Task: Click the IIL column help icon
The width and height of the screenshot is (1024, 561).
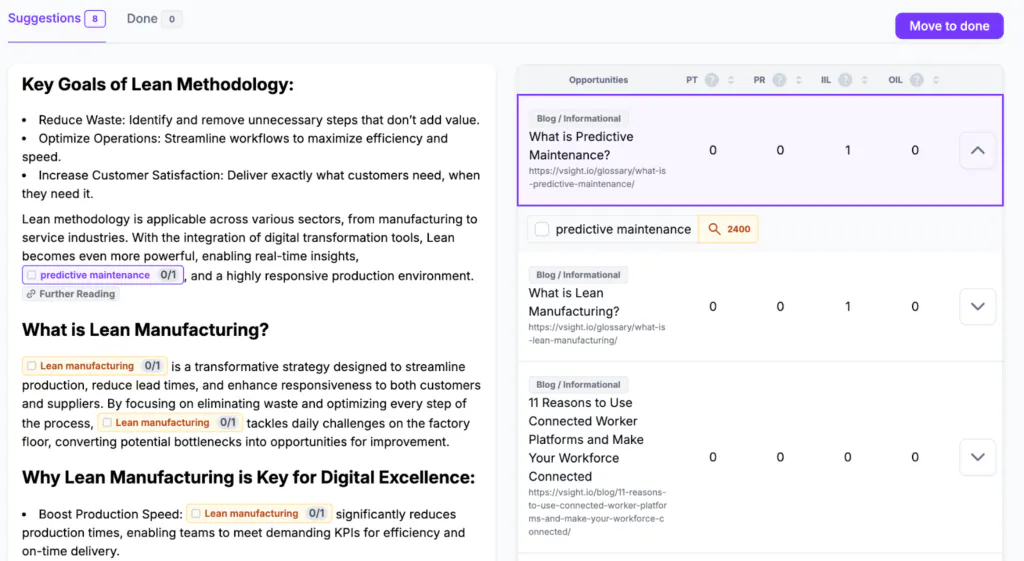Action: pos(845,80)
